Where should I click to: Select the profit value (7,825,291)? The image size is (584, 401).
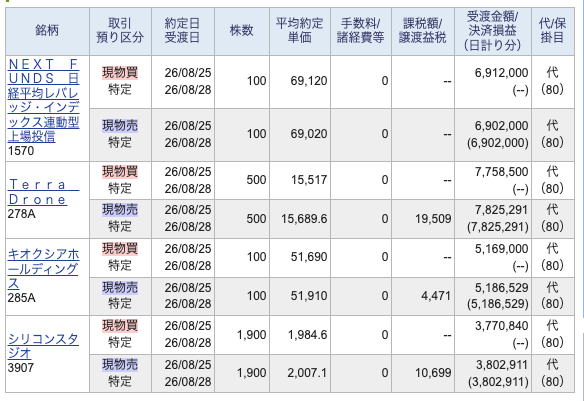498,227
